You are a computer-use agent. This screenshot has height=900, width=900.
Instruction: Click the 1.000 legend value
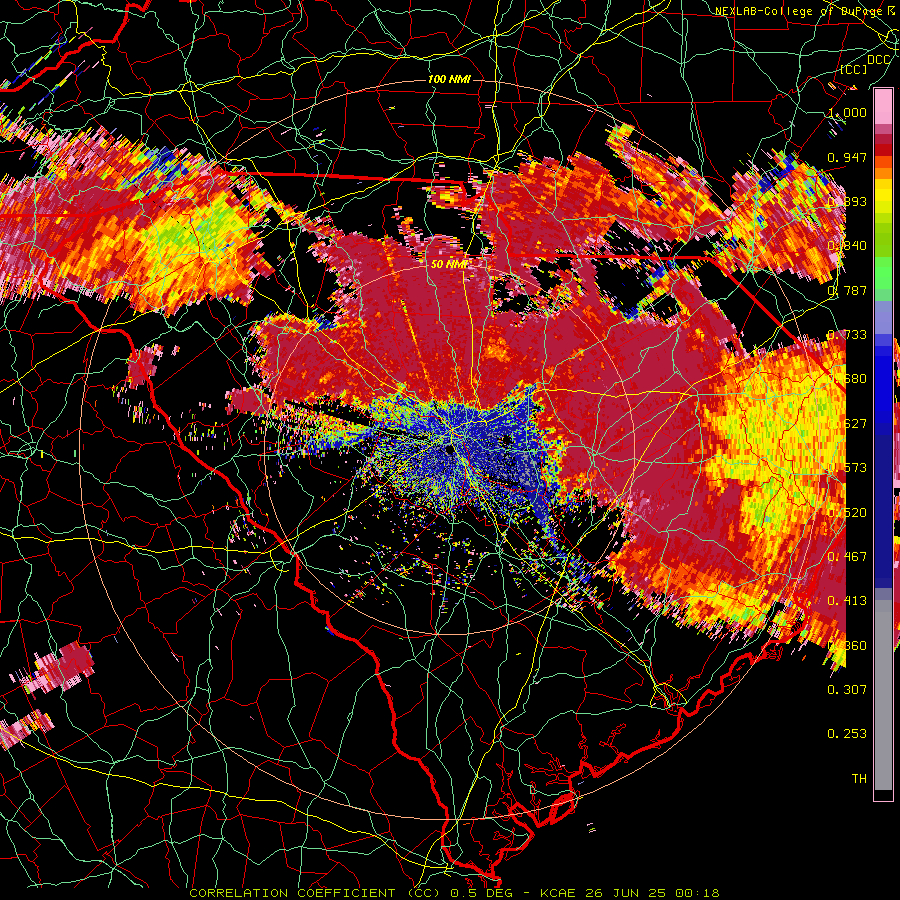click(847, 112)
